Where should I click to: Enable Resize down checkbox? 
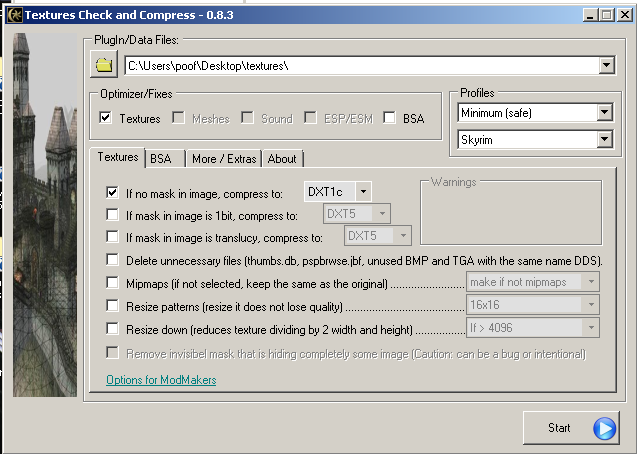(112, 328)
